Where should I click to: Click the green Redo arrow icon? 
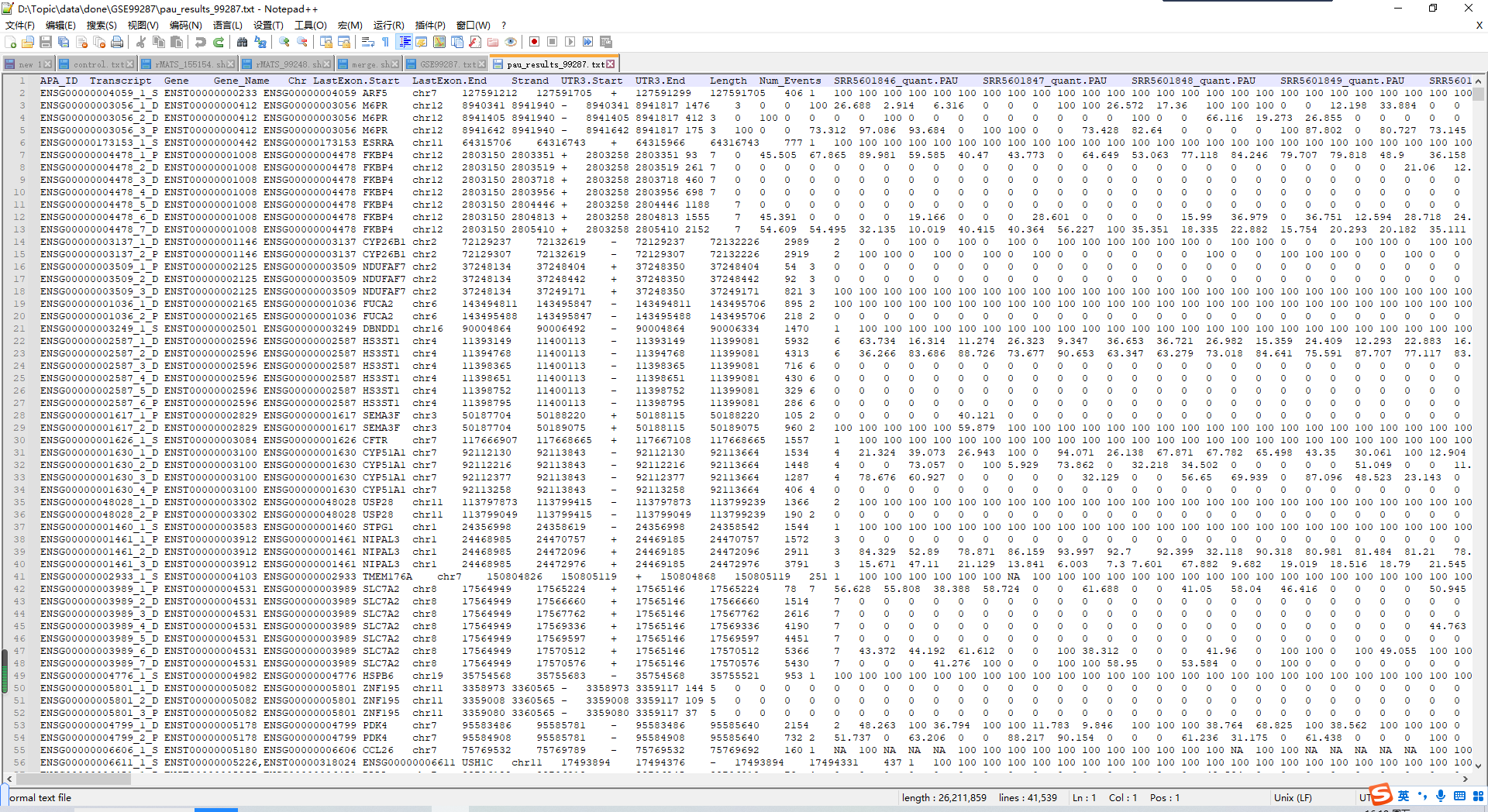coord(219,42)
